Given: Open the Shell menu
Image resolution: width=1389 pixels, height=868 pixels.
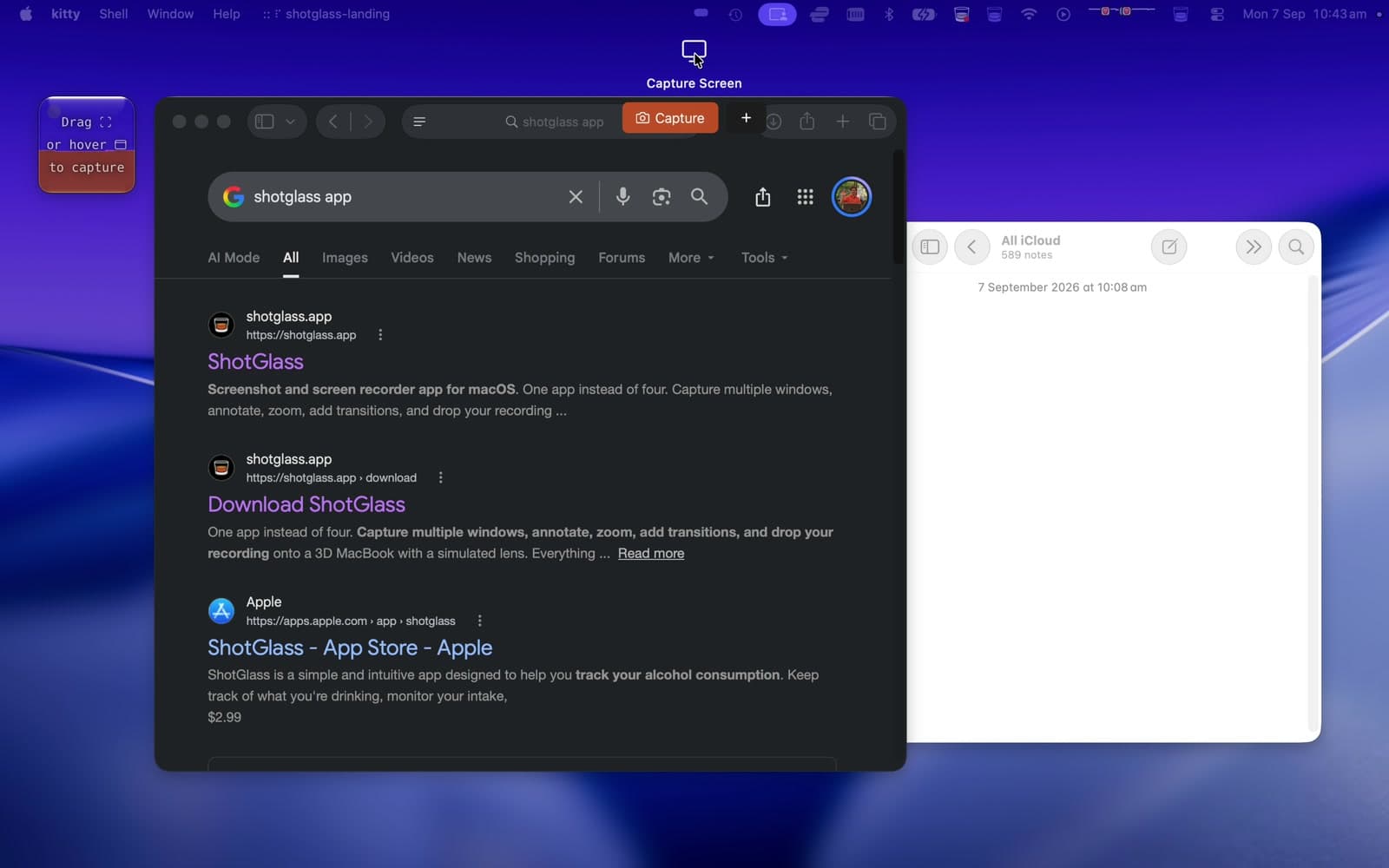Looking at the screenshot, I should (114, 14).
